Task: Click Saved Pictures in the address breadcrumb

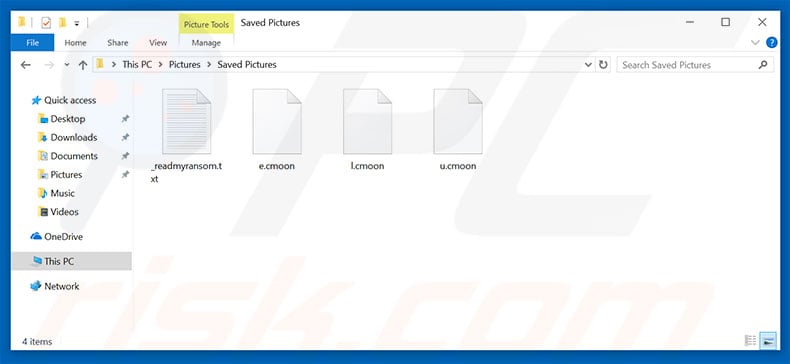Action: pos(247,65)
